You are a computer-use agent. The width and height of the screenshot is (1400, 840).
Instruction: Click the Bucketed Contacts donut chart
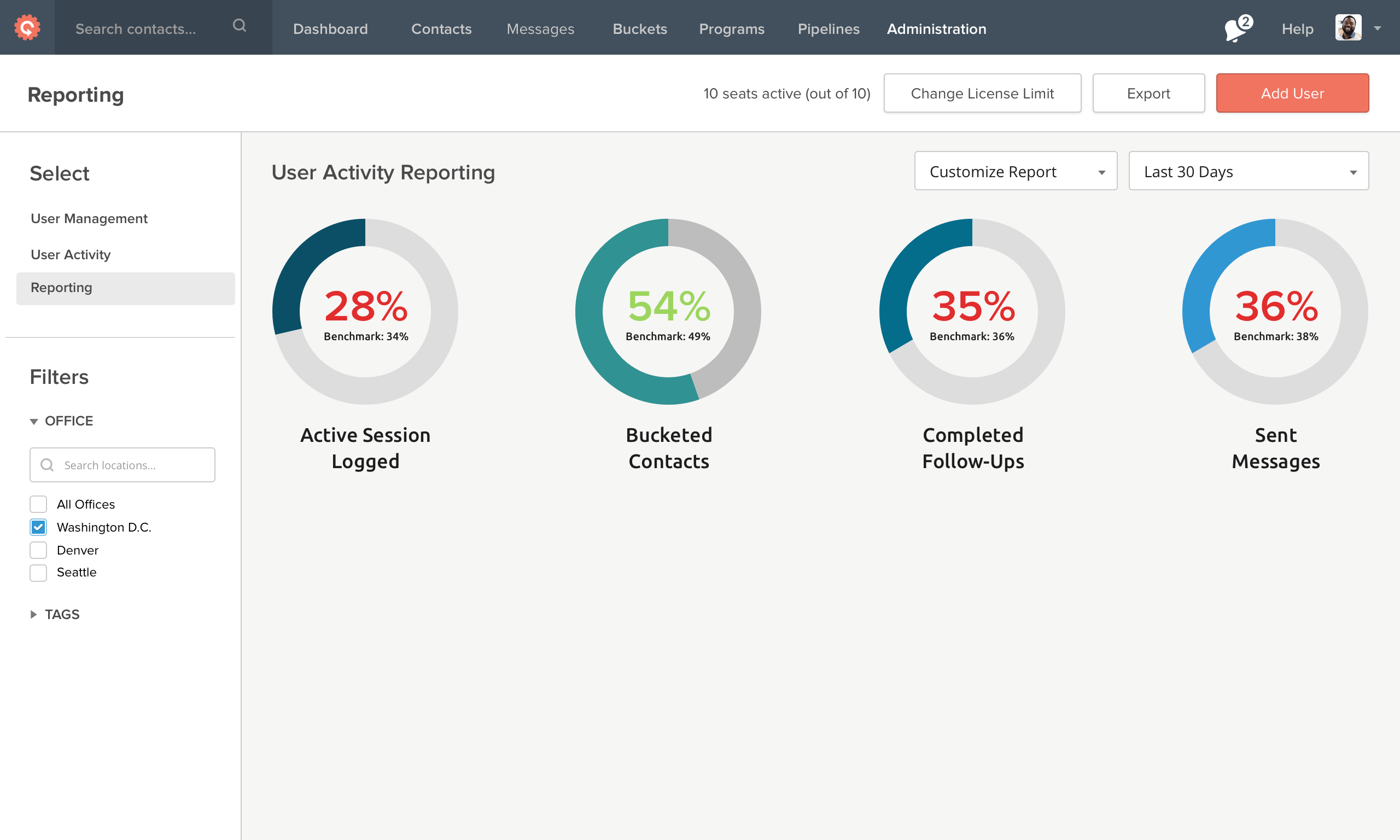[x=668, y=311]
